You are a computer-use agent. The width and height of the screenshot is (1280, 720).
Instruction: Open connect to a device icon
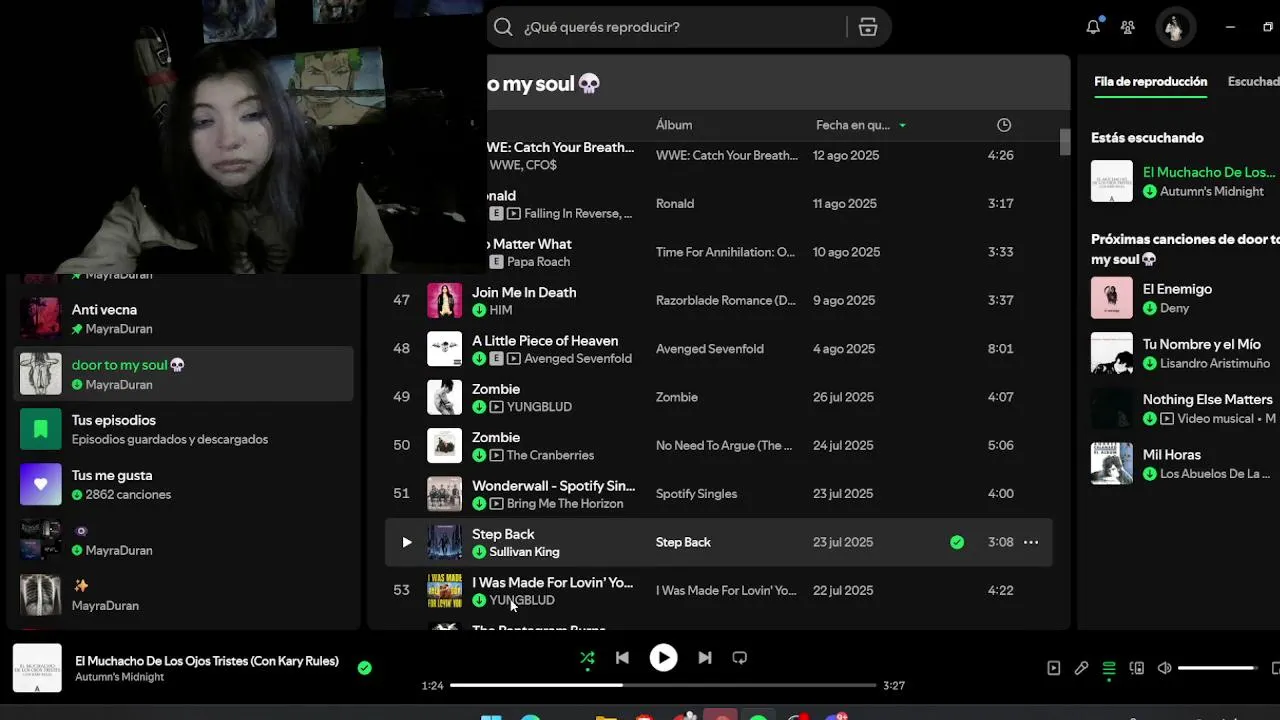click(1137, 668)
